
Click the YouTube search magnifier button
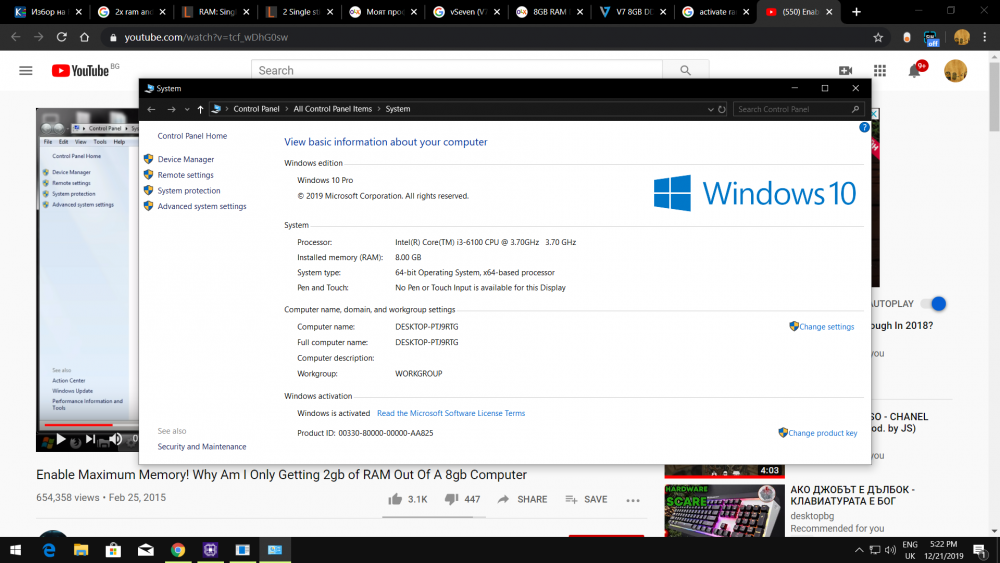click(685, 70)
